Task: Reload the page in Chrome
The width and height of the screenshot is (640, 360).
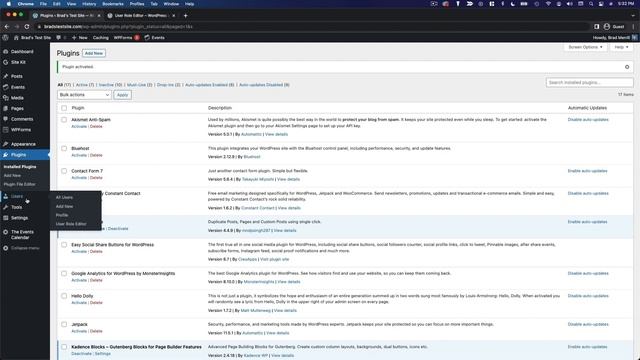Action: 27,27
